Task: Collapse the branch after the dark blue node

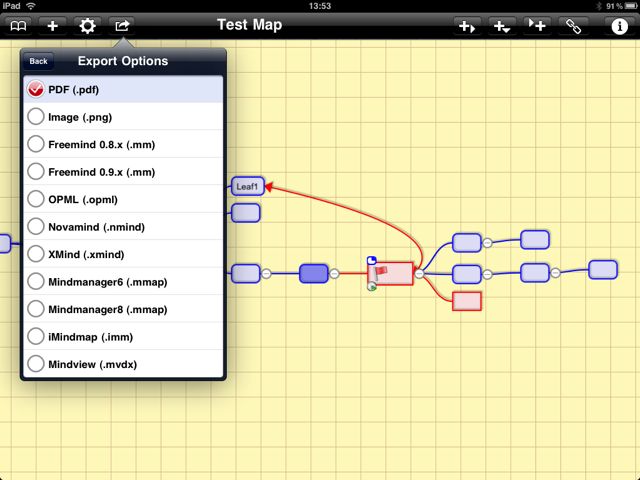Action: (x=334, y=274)
